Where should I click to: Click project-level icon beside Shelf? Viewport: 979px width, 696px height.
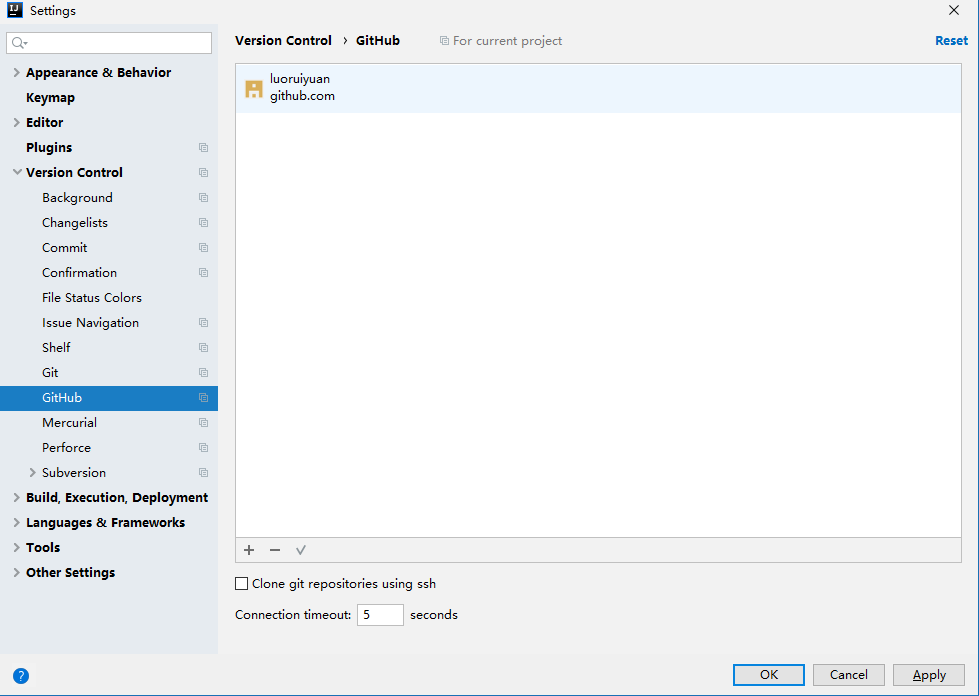click(x=204, y=348)
